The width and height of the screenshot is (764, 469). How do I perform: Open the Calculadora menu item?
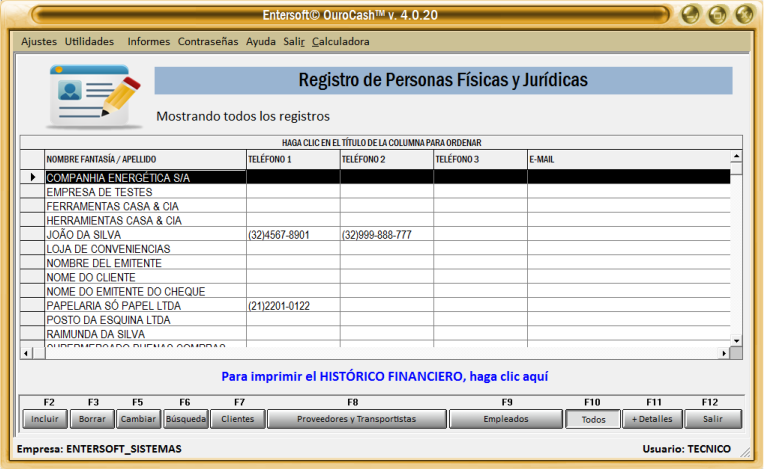coord(341,42)
